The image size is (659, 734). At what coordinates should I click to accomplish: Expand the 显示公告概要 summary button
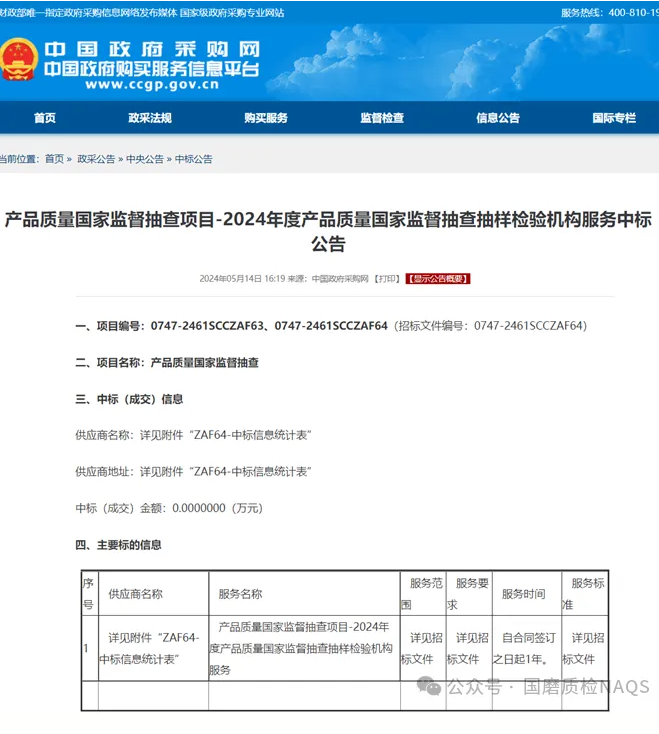437,279
